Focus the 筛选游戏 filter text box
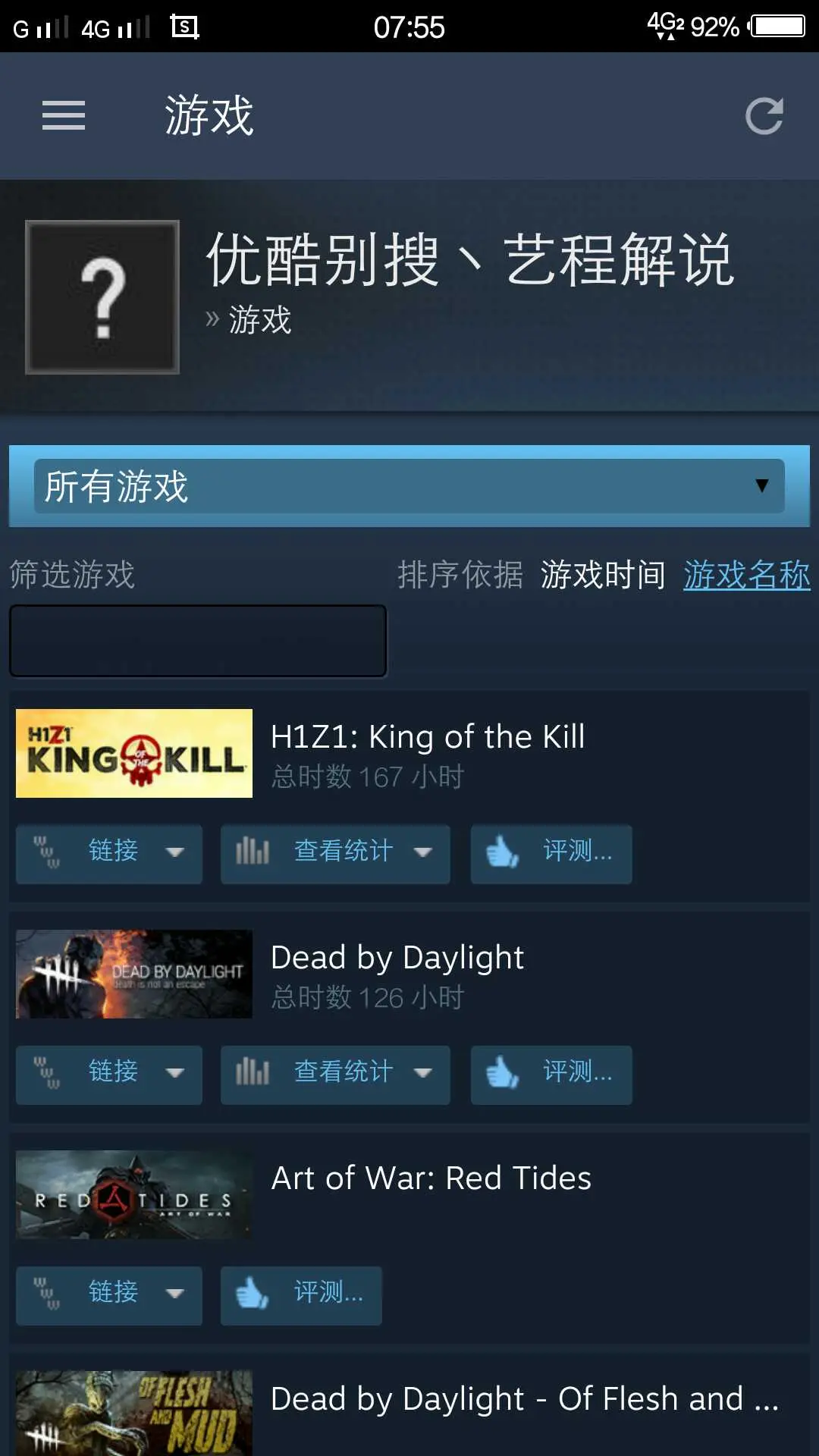 coord(198,641)
